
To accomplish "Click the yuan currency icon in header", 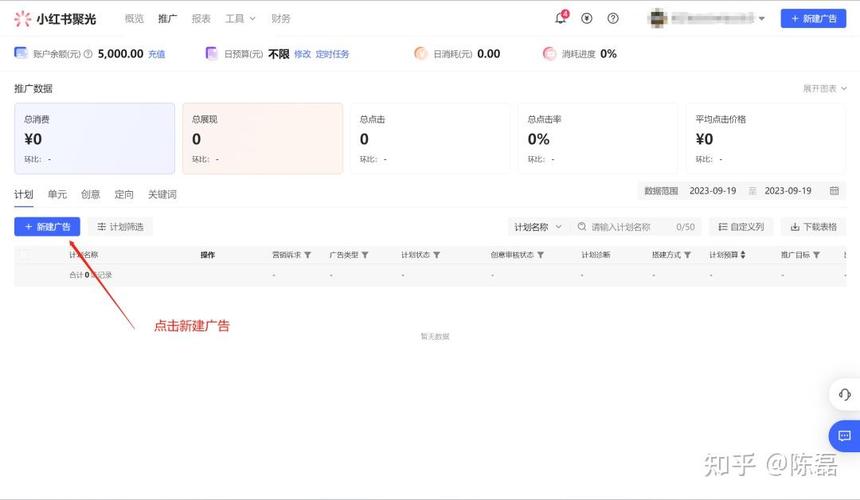I will [587, 18].
